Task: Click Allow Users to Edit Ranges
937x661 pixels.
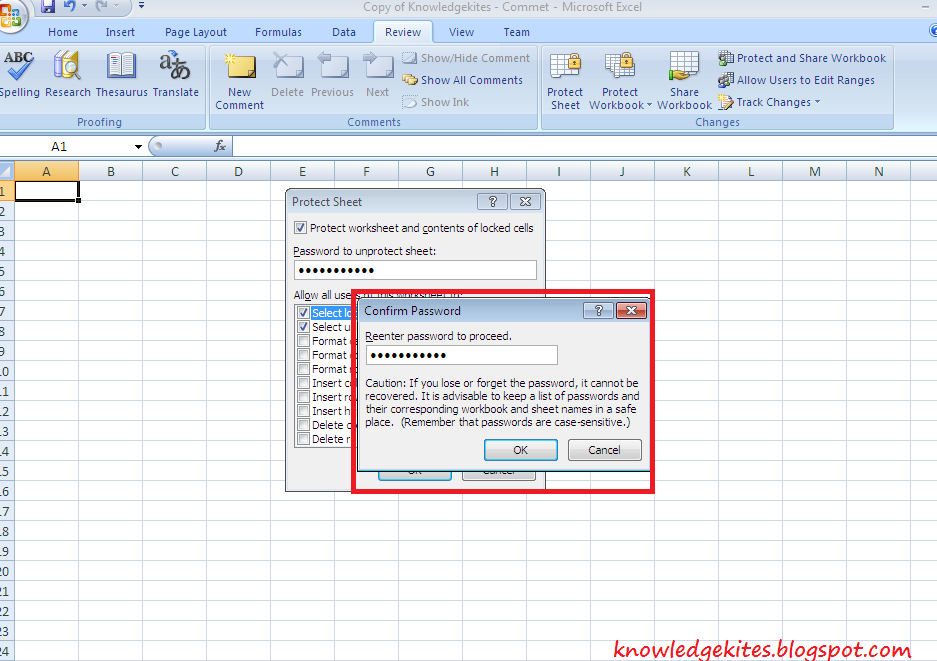Action: (794, 80)
